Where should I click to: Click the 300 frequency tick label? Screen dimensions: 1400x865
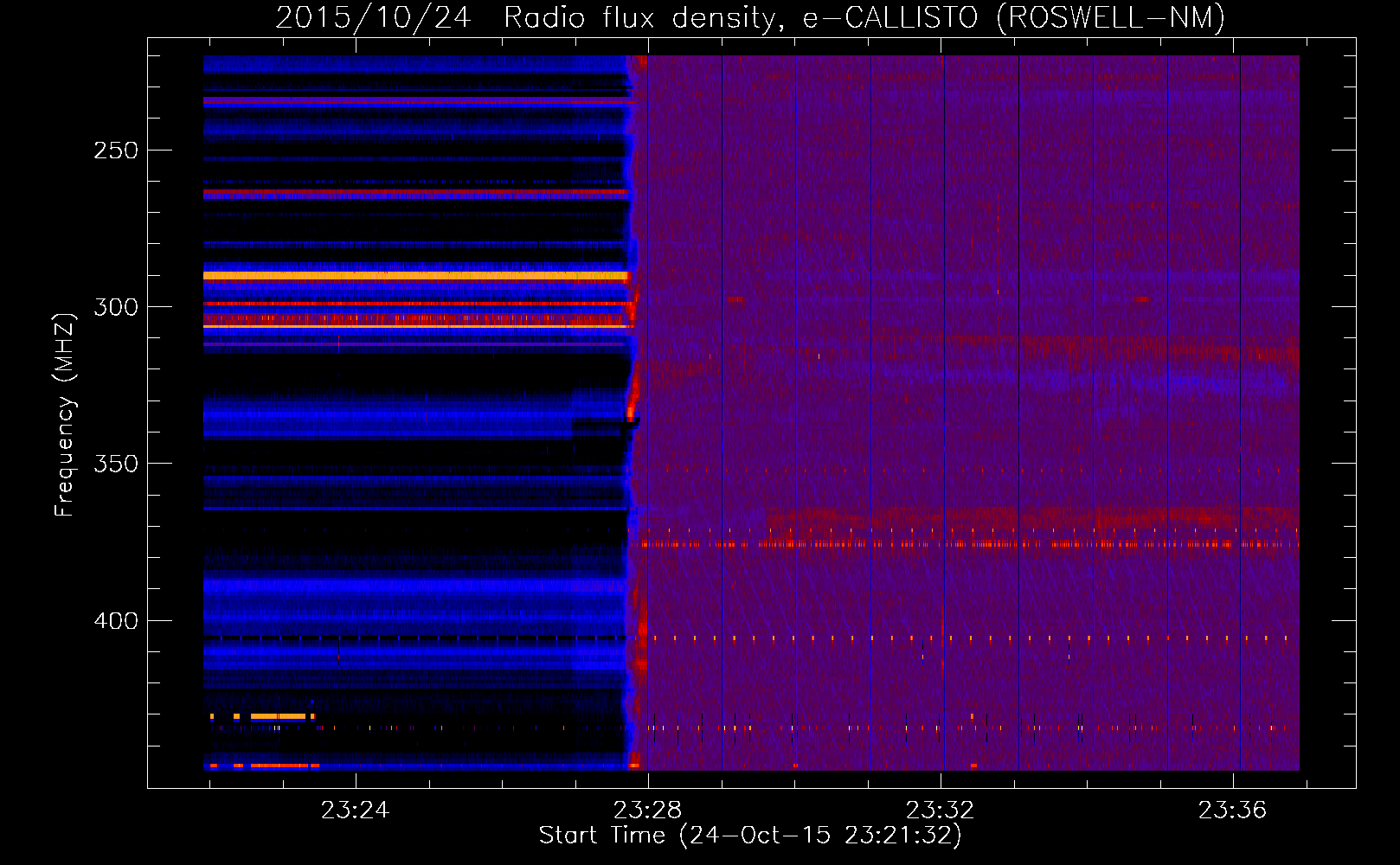pyautogui.click(x=116, y=307)
